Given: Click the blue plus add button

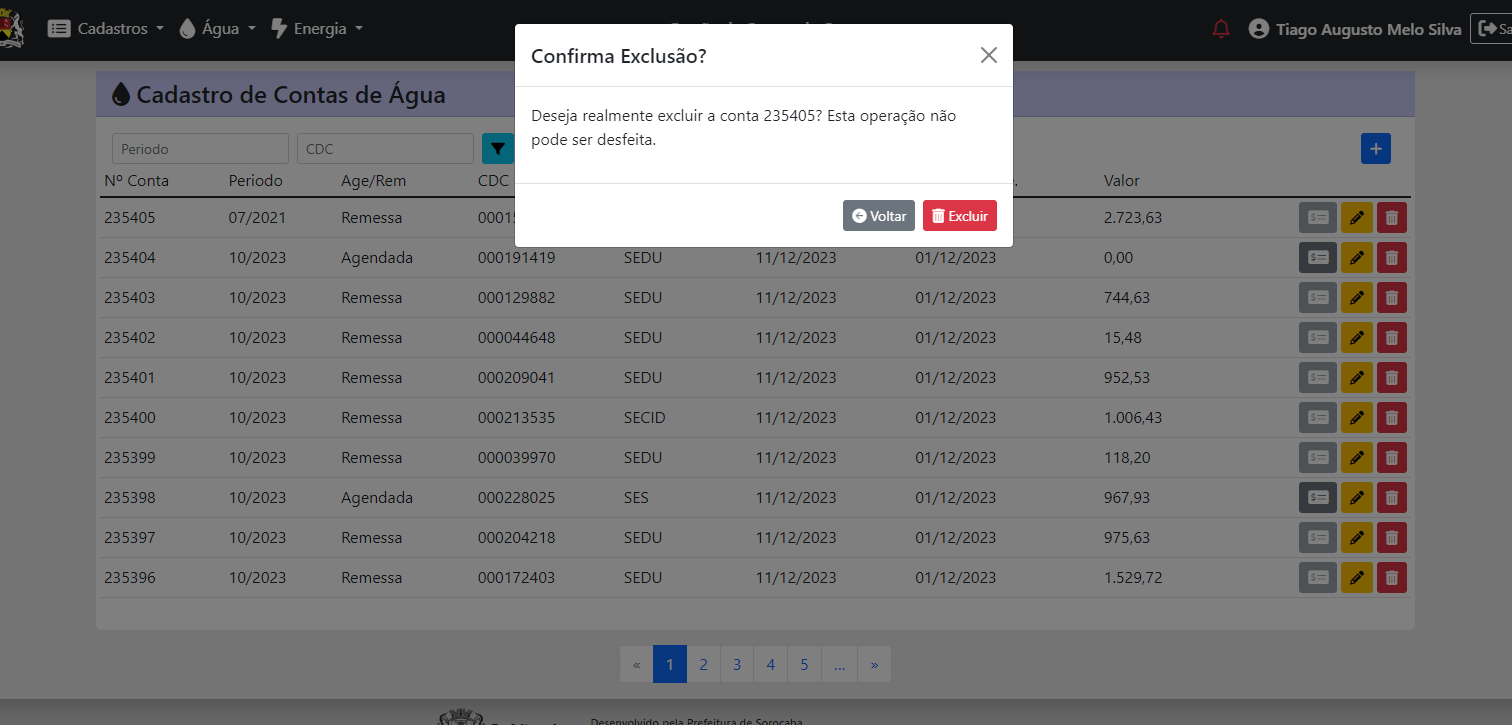Looking at the screenshot, I should pyautogui.click(x=1375, y=149).
